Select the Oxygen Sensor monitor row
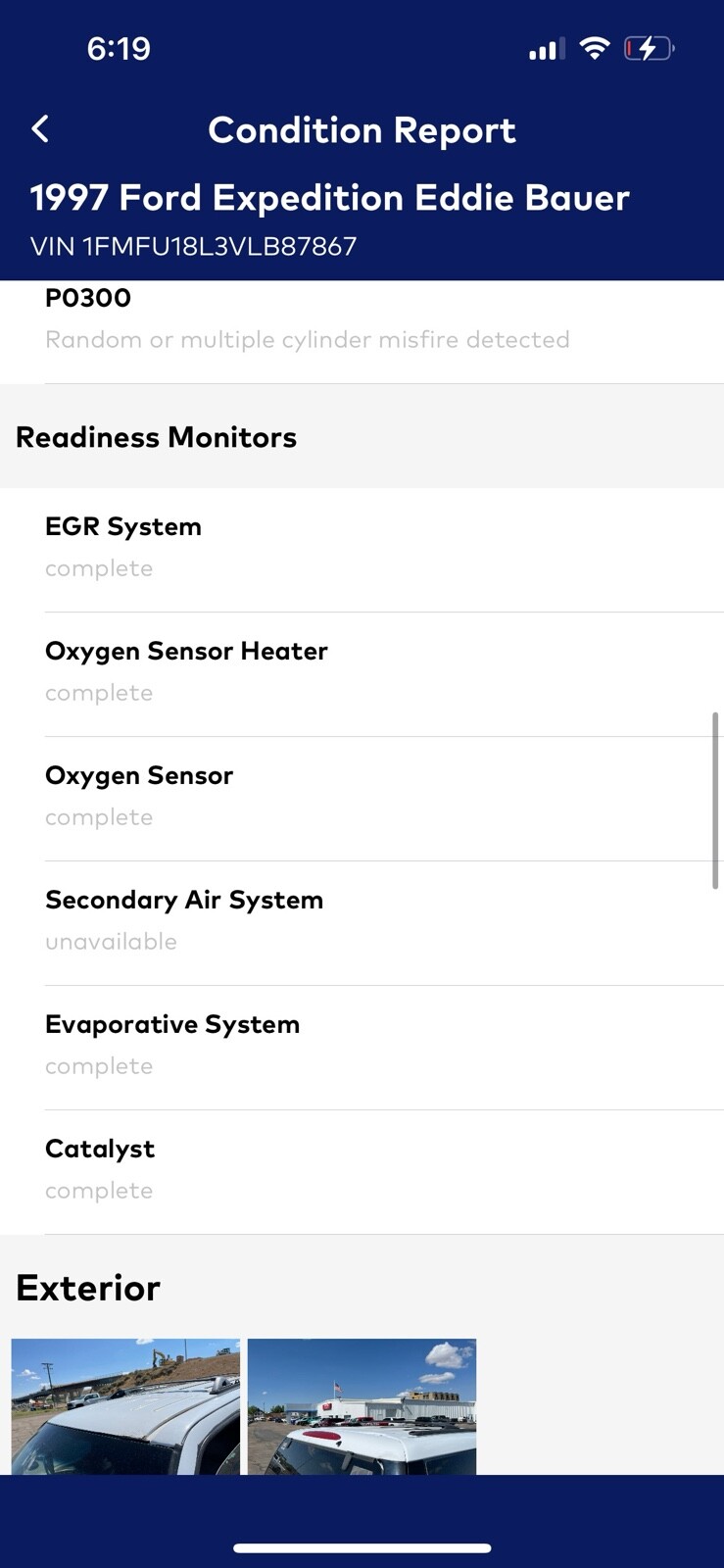The height and width of the screenshot is (1568, 724). click(x=362, y=796)
